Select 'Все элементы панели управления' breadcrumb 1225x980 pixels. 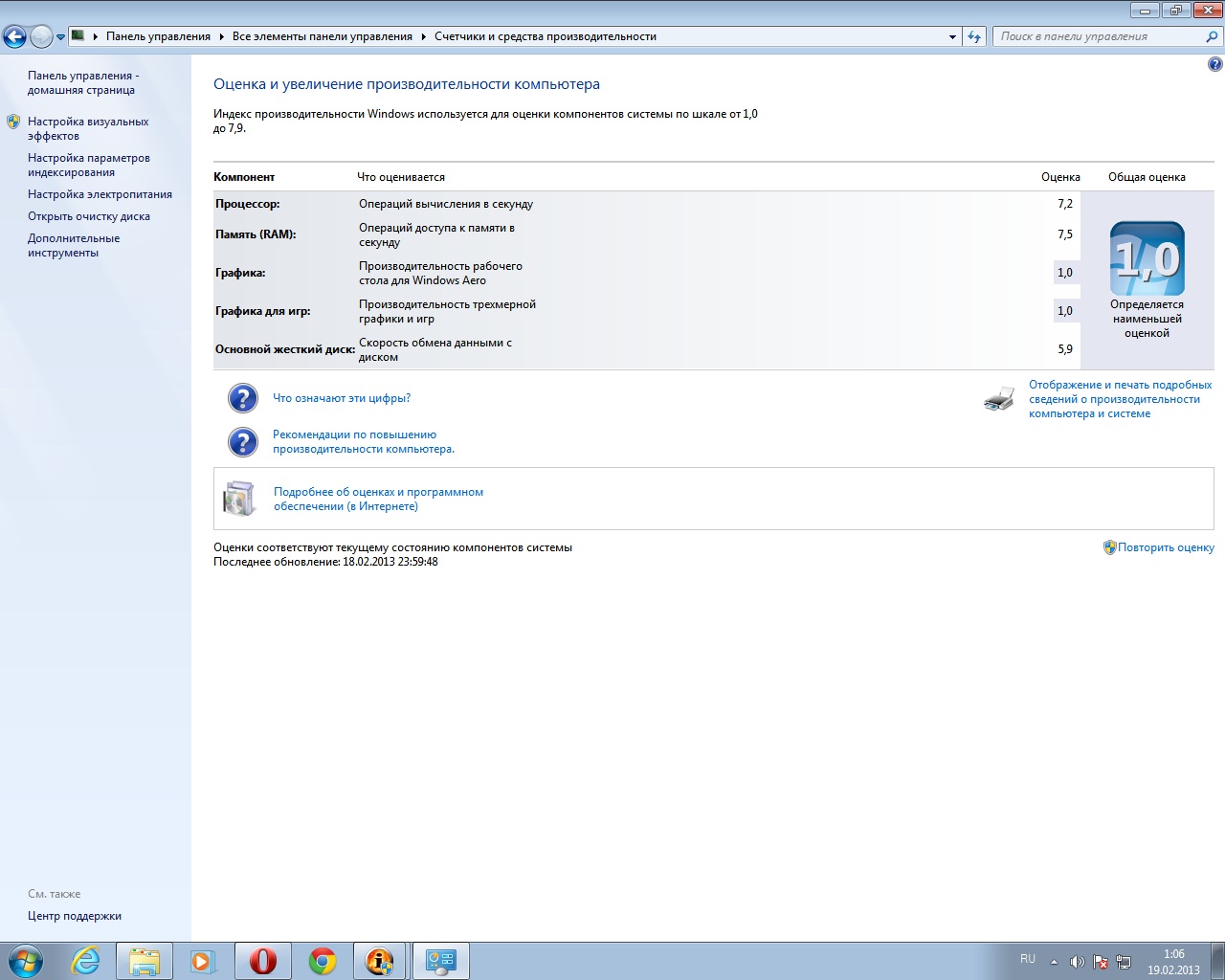[x=322, y=36]
